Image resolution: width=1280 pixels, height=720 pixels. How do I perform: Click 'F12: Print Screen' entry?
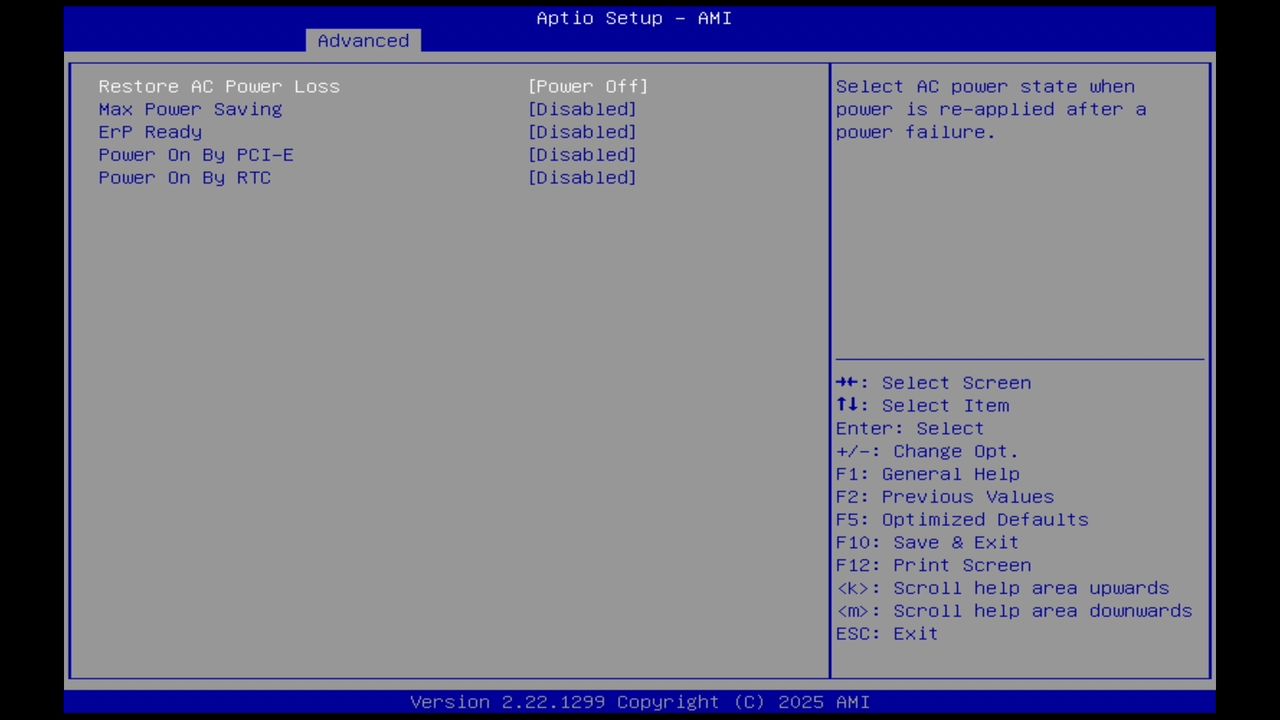933,565
